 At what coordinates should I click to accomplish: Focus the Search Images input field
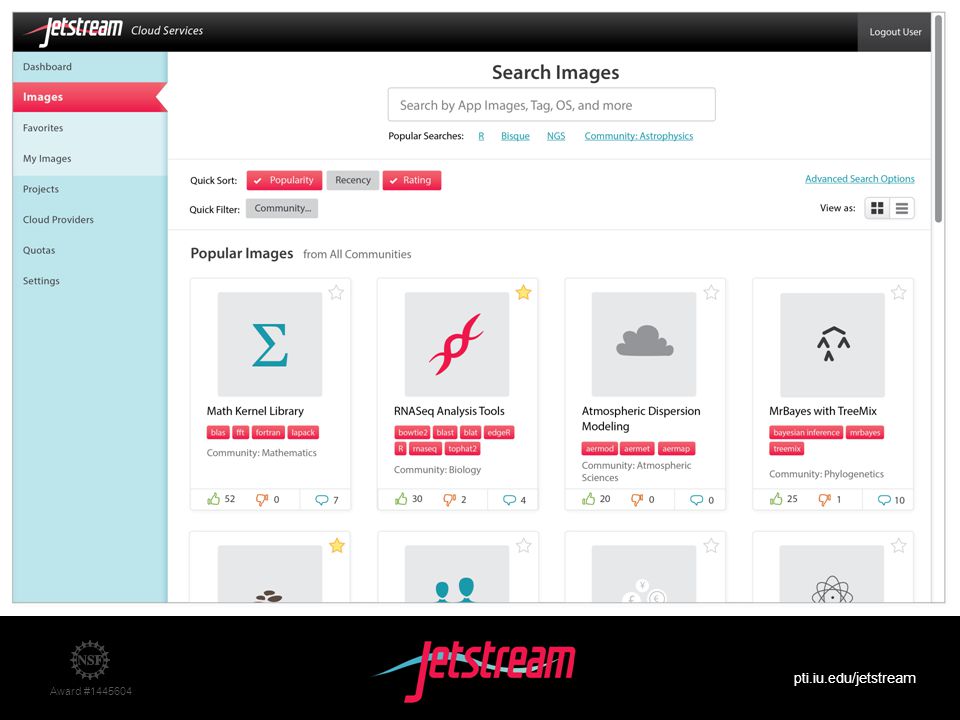pyautogui.click(x=552, y=105)
